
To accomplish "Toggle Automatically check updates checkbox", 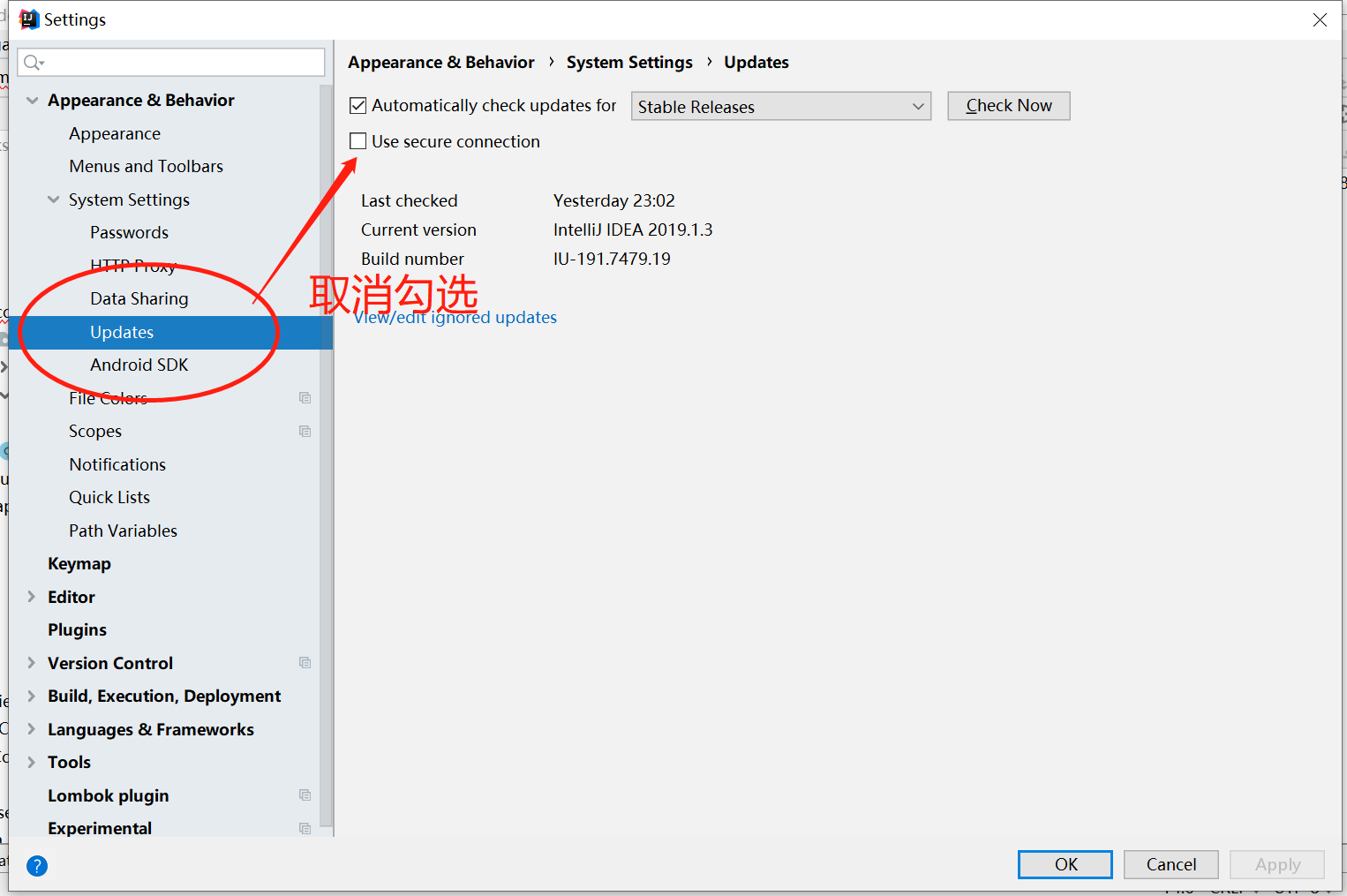I will tap(358, 106).
